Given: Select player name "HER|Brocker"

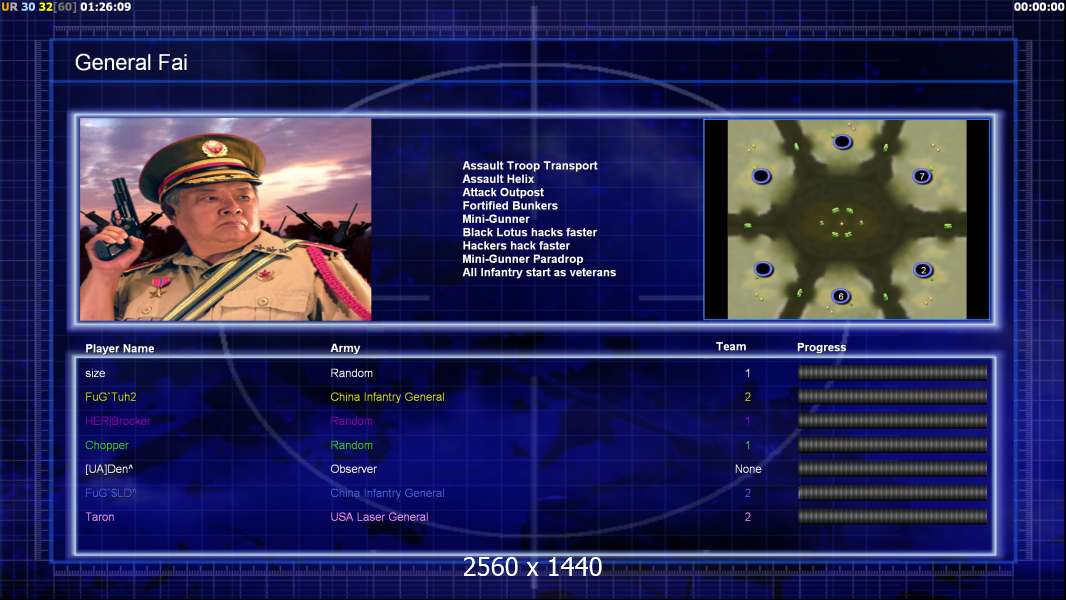Looking at the screenshot, I should point(118,421).
